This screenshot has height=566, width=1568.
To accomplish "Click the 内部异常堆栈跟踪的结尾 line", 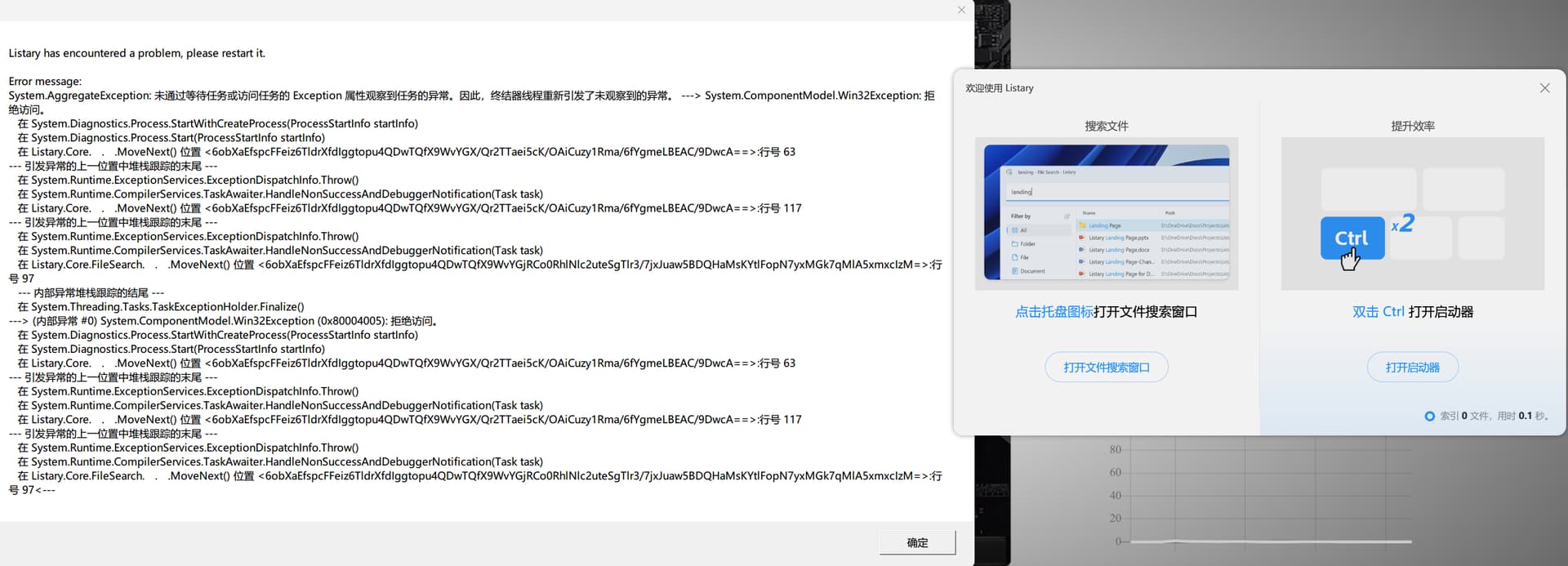I will [91, 292].
